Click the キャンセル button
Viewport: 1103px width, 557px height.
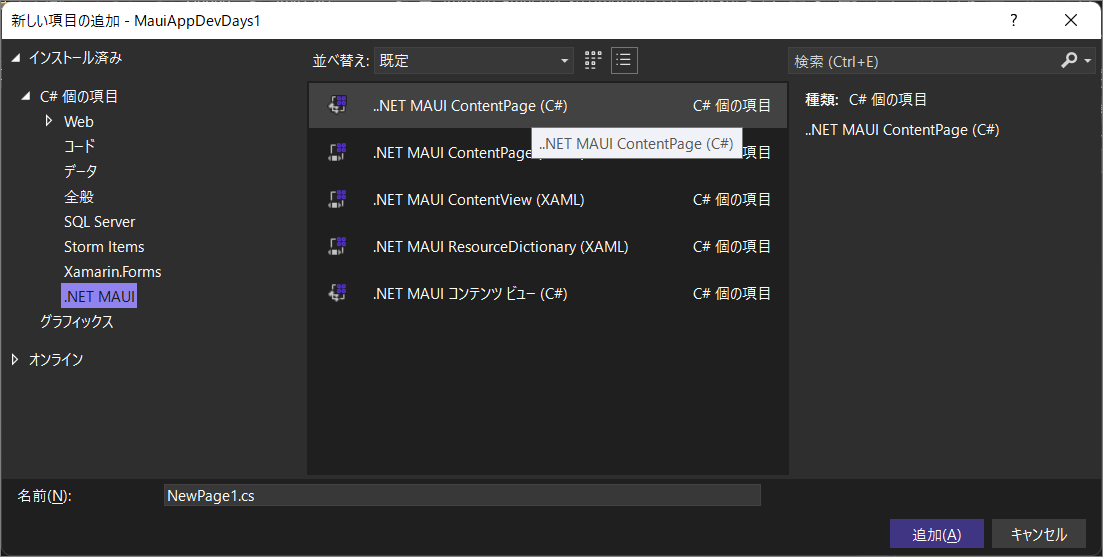click(1038, 534)
